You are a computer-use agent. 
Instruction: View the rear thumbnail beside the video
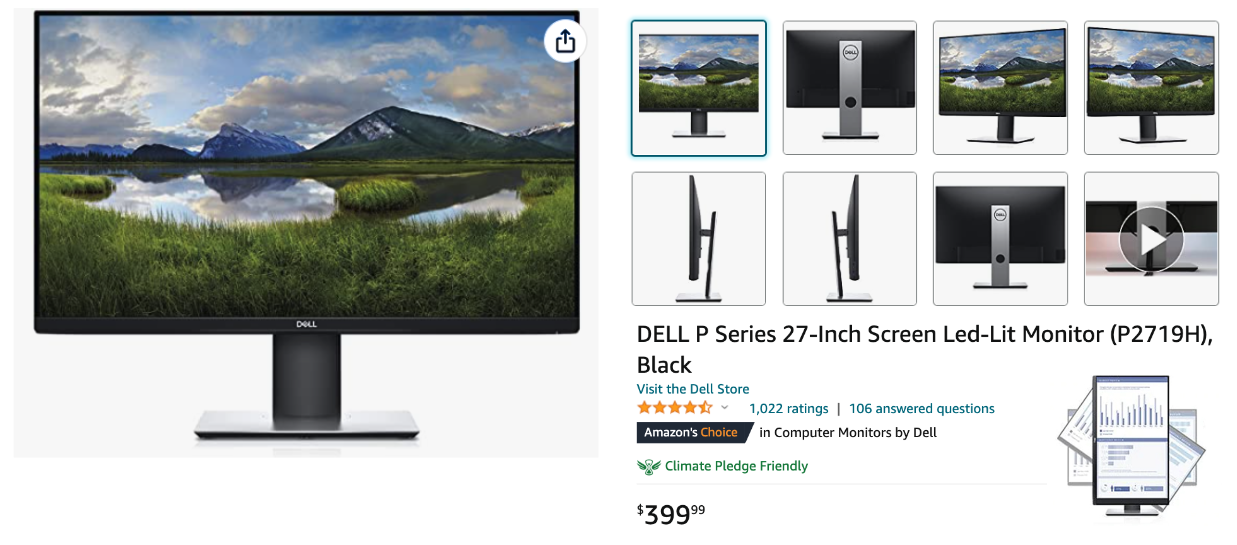[1000, 239]
